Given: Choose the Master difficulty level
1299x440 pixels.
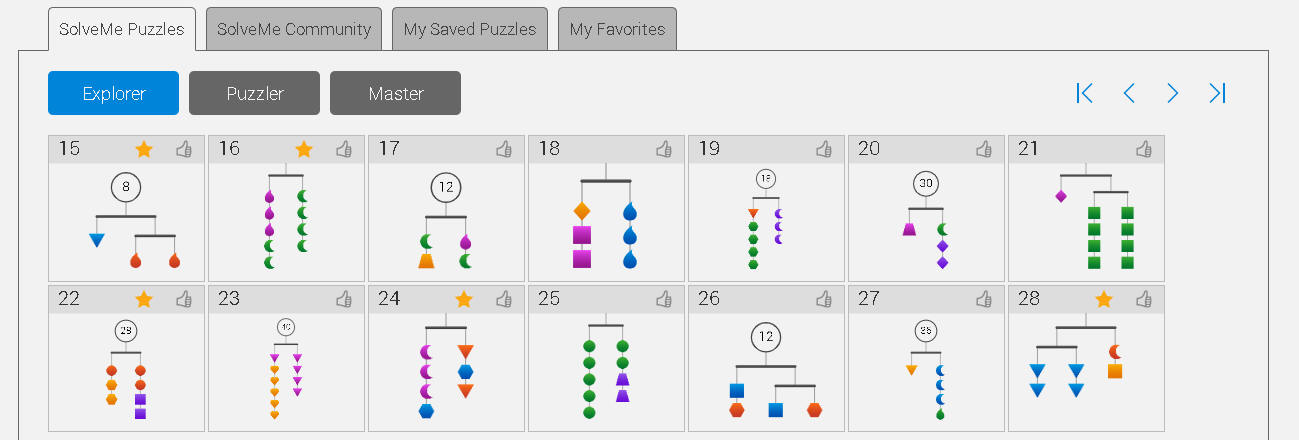Looking at the screenshot, I should (x=395, y=93).
